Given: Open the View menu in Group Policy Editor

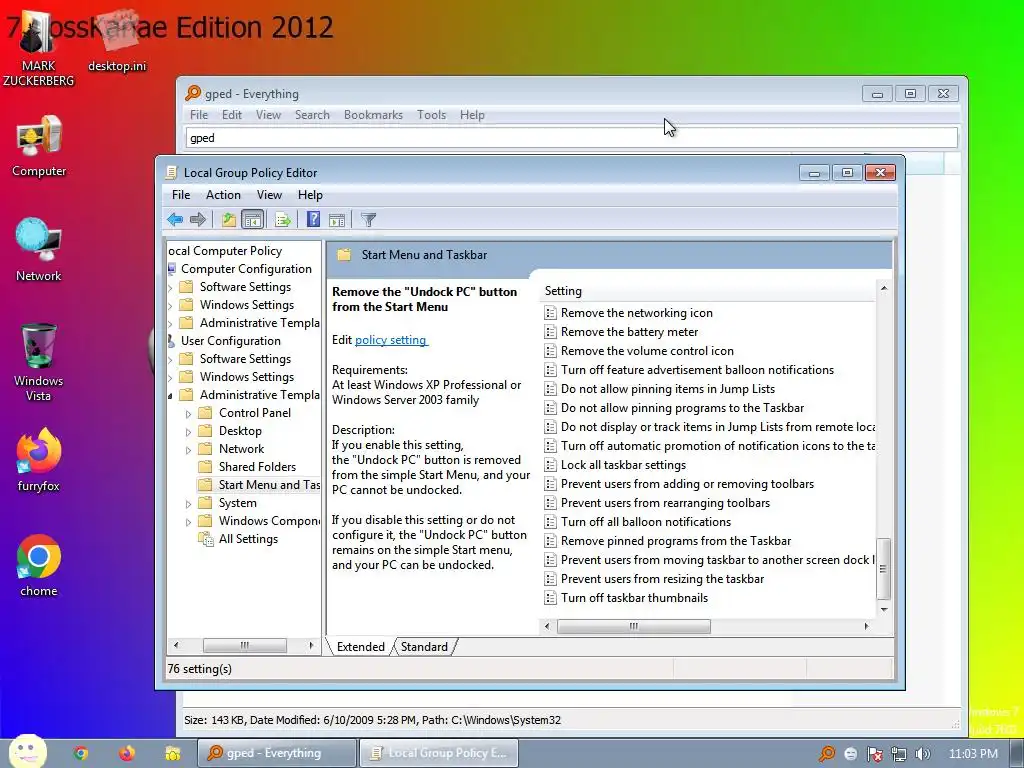Looking at the screenshot, I should tap(269, 195).
